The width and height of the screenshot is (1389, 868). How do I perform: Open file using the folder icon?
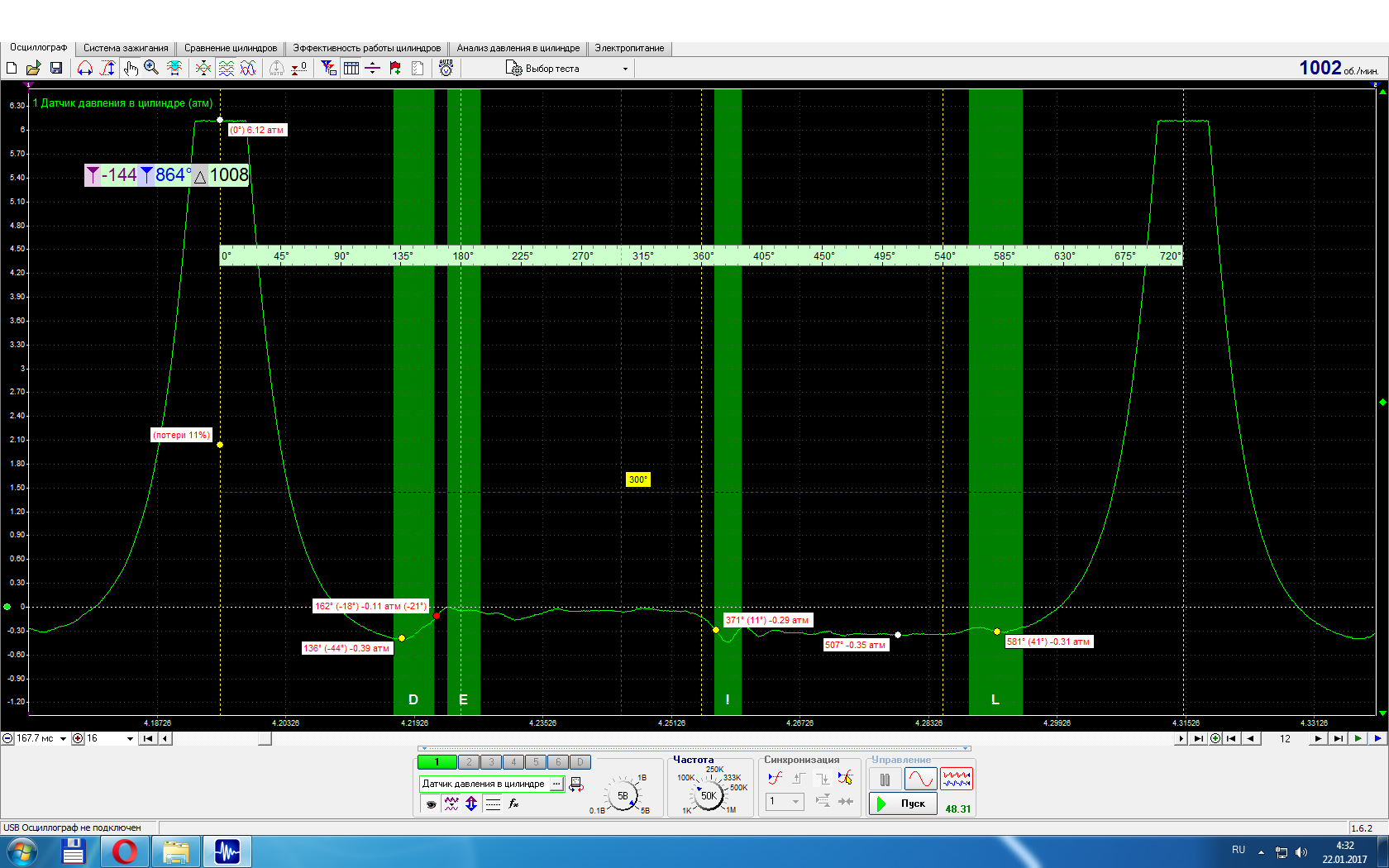pyautogui.click(x=33, y=68)
